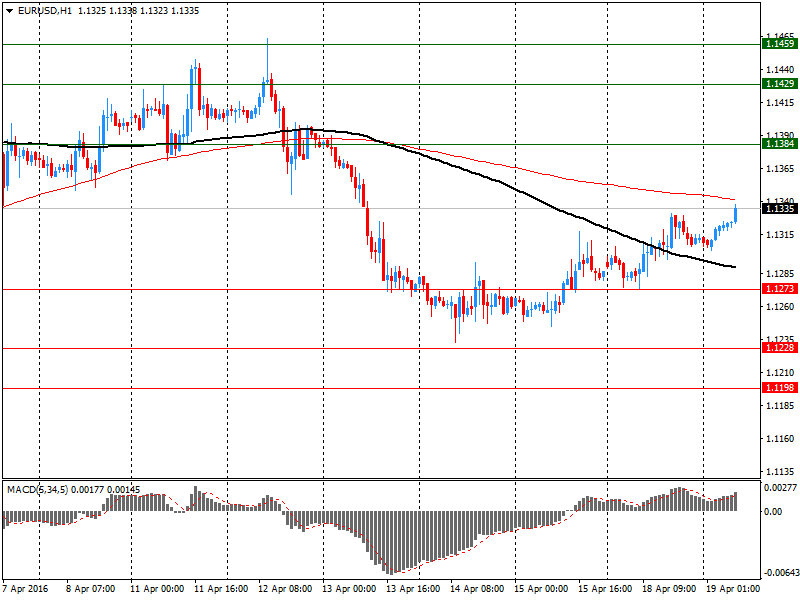Click the 11 Apr 00:00 time label
800x600 pixels.
(157, 589)
